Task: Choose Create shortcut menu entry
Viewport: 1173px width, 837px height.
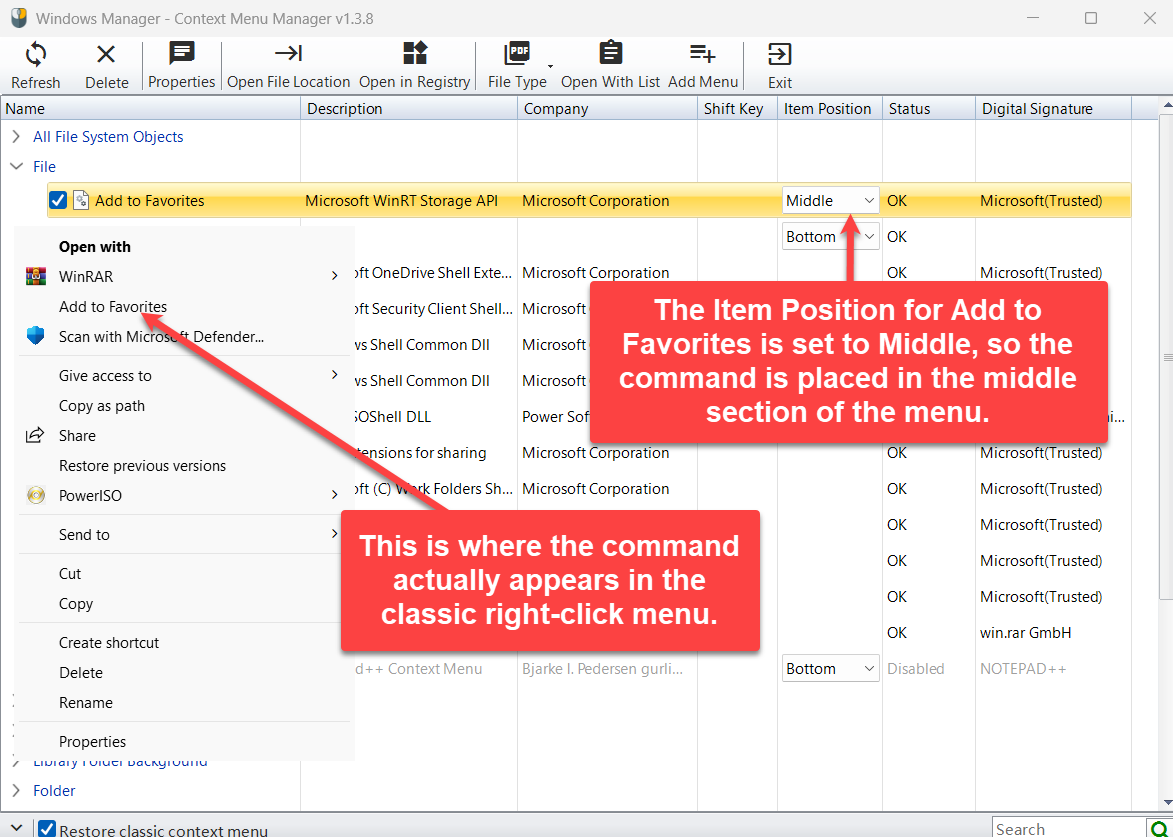Action: 109,643
